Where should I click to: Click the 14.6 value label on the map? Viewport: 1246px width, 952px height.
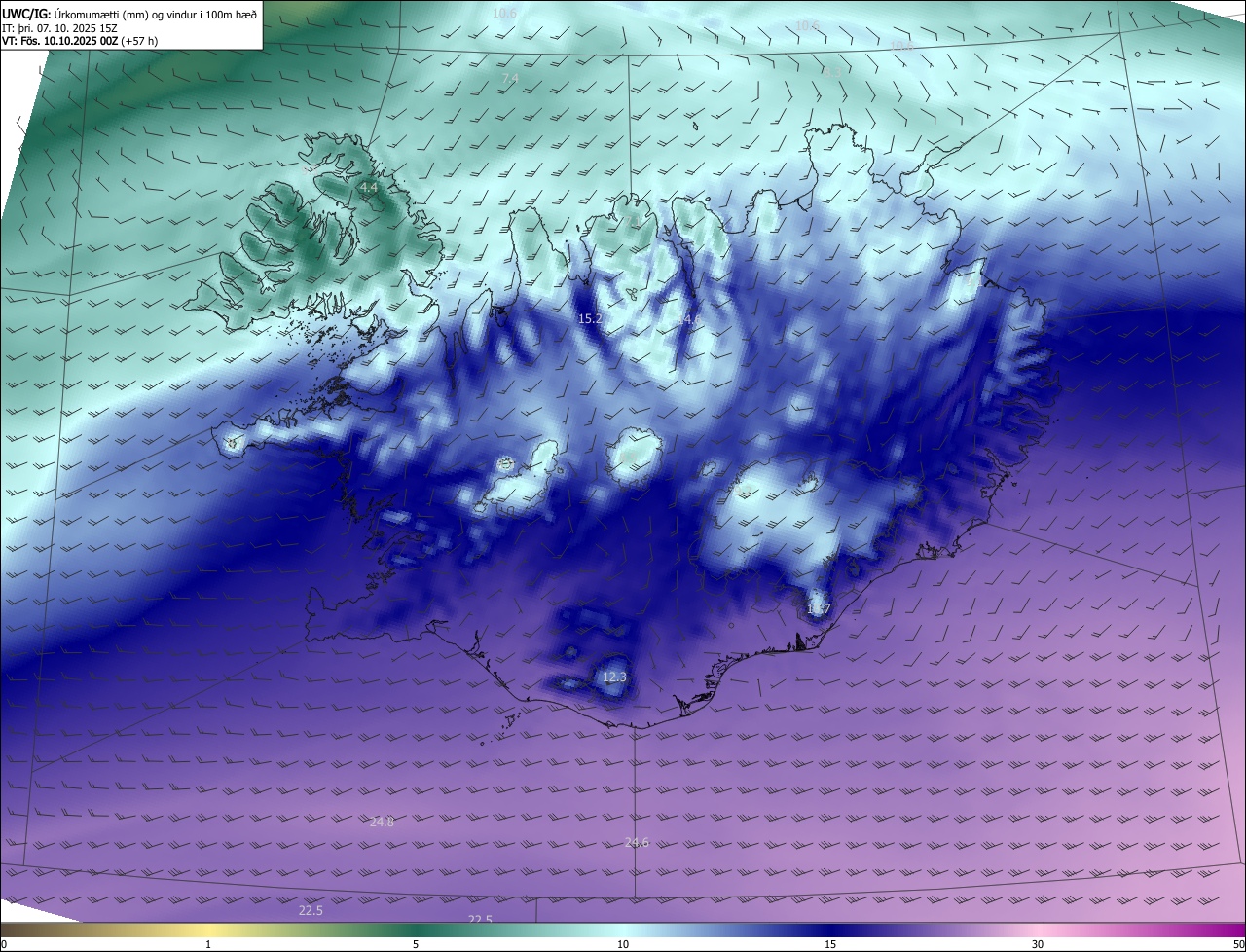[689, 319]
